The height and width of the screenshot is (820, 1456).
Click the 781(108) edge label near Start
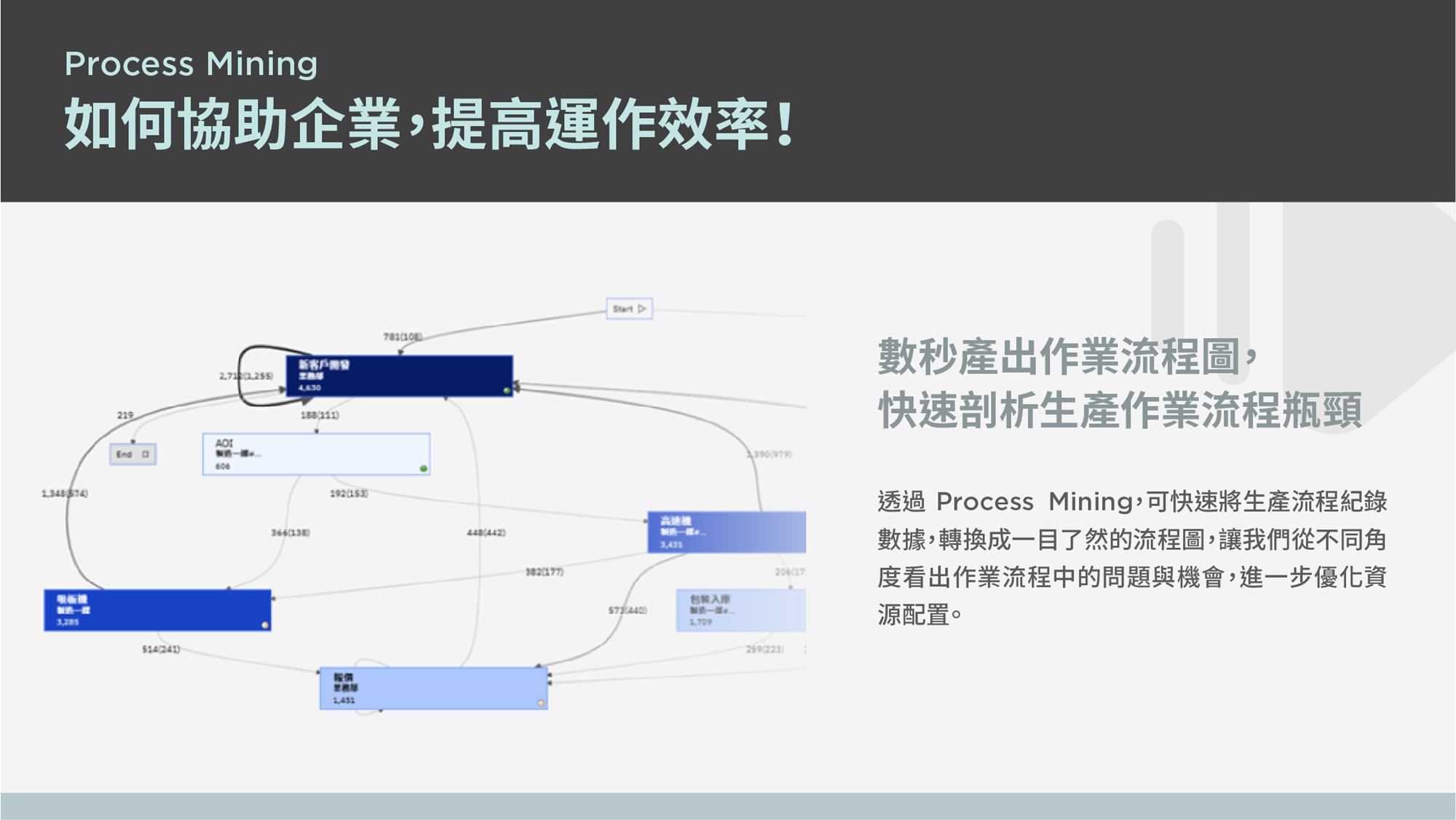tap(403, 336)
